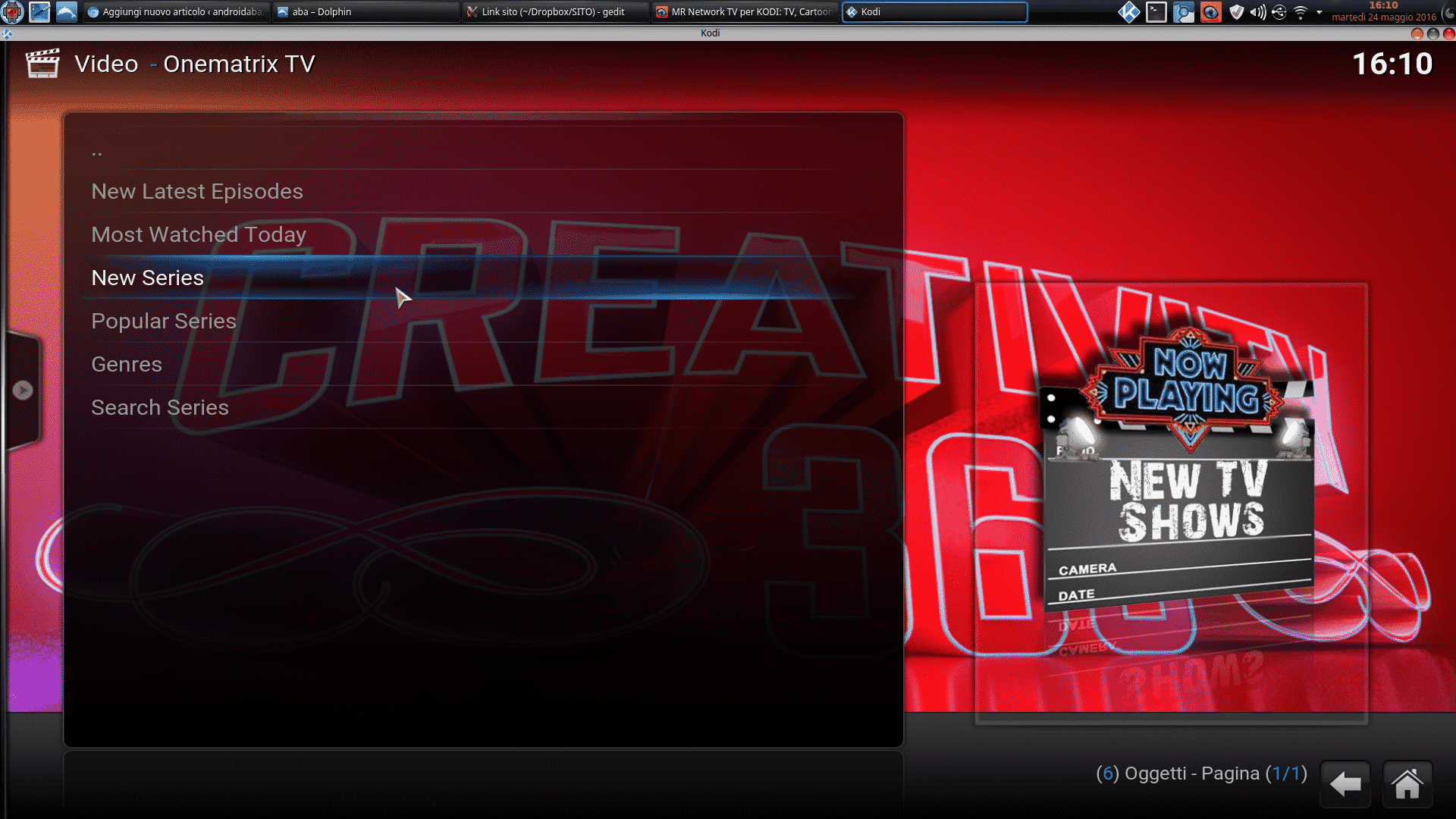This screenshot has width=1456, height=819.
Task: Open the Chromium icon in the panel
Action: 1184,11
